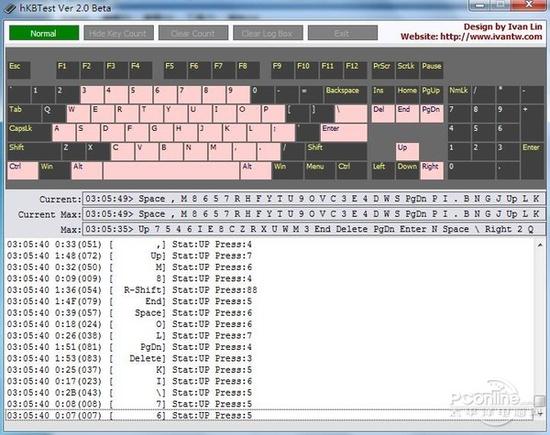550x435 pixels.
Task: Click the highlighted Enter key on main keyboard
Action: pos(344,132)
